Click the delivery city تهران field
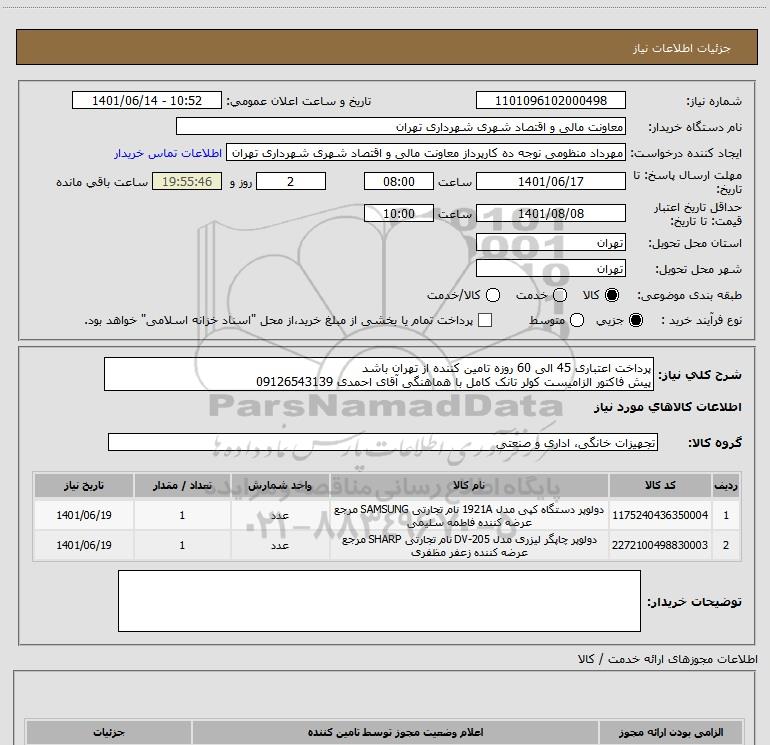 pyautogui.click(x=550, y=269)
